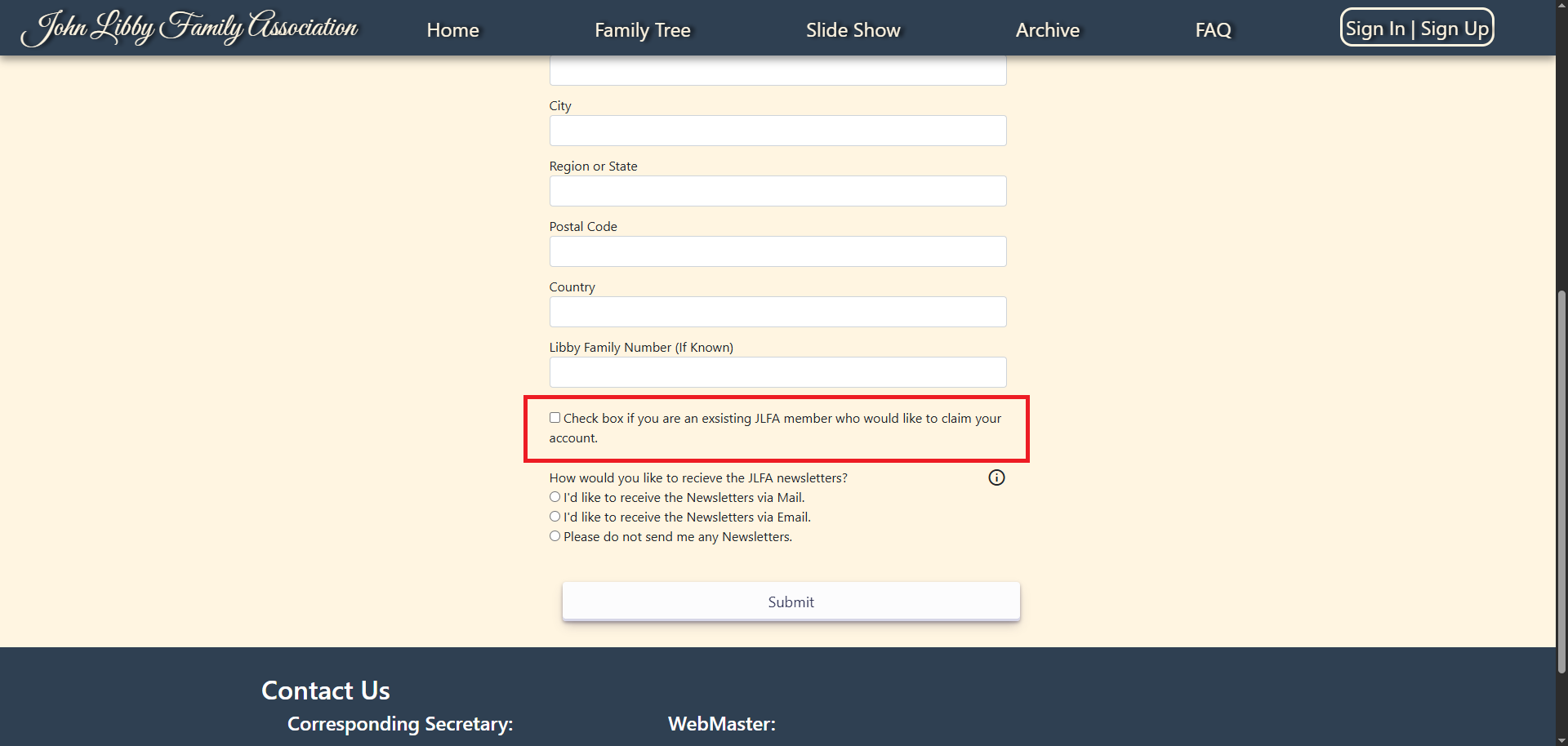The image size is (1568, 746).
Task: Visit the FAQ page
Action: point(1214,30)
